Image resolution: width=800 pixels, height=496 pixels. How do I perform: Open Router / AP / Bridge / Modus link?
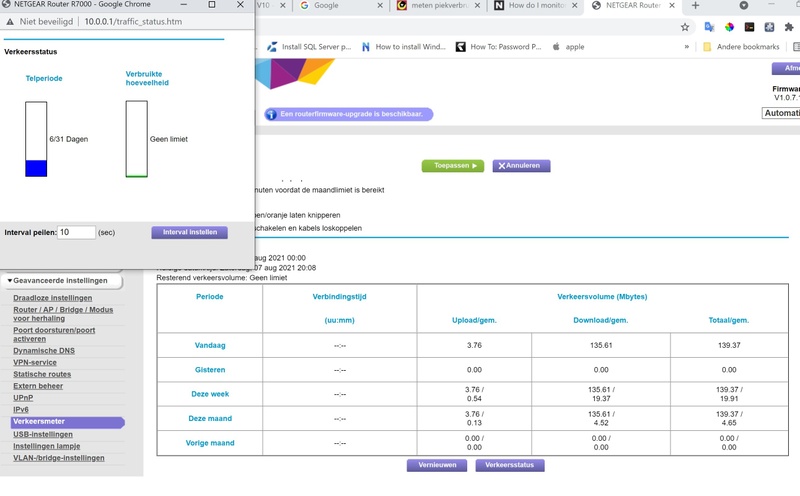[x=63, y=314]
